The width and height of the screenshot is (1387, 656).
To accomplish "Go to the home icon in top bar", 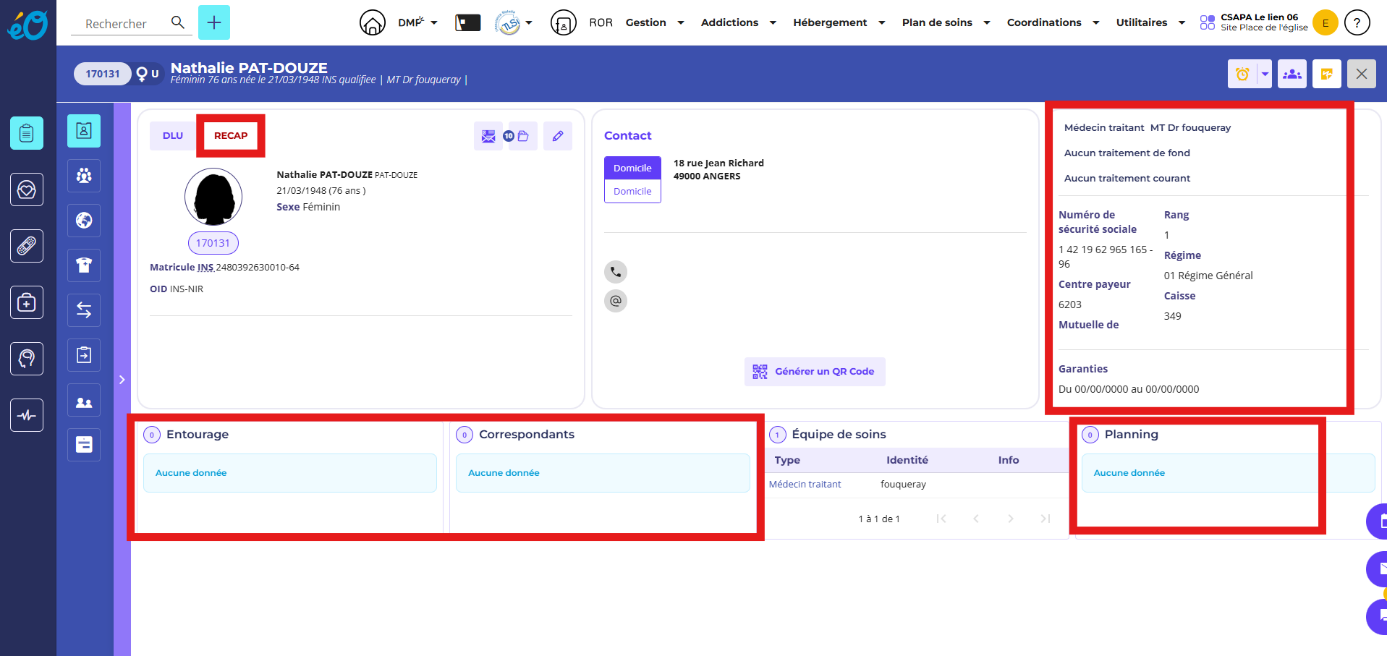I will tap(372, 22).
